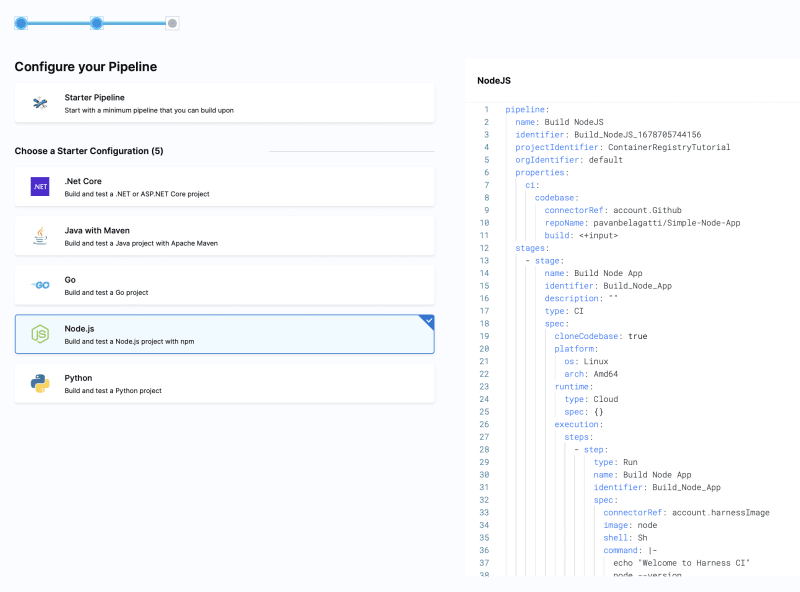Click line 'identifier: Build_NodeJS_1678705744156'
Image resolution: width=800 pixels, height=592 pixels.
608,135
